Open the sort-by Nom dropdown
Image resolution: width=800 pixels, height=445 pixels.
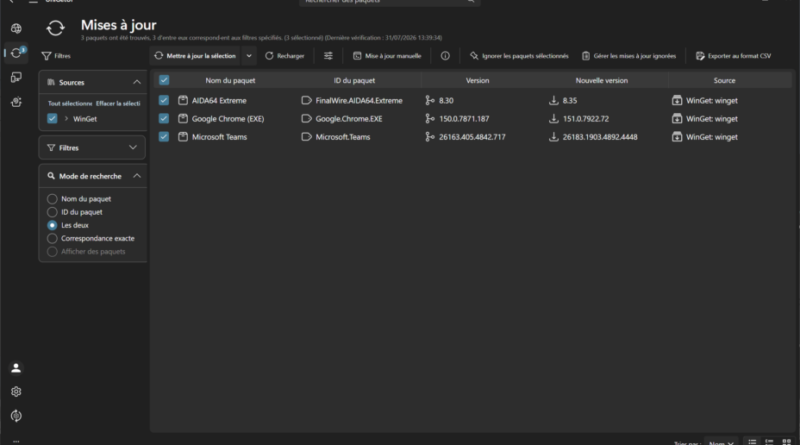721,442
